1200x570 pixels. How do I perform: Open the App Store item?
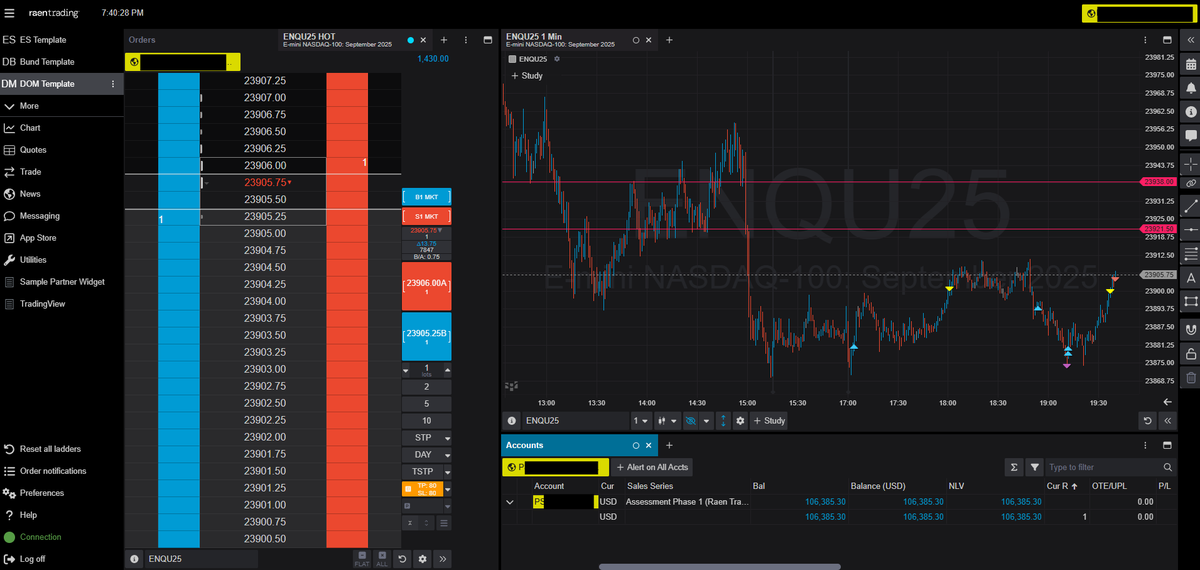coord(62,238)
